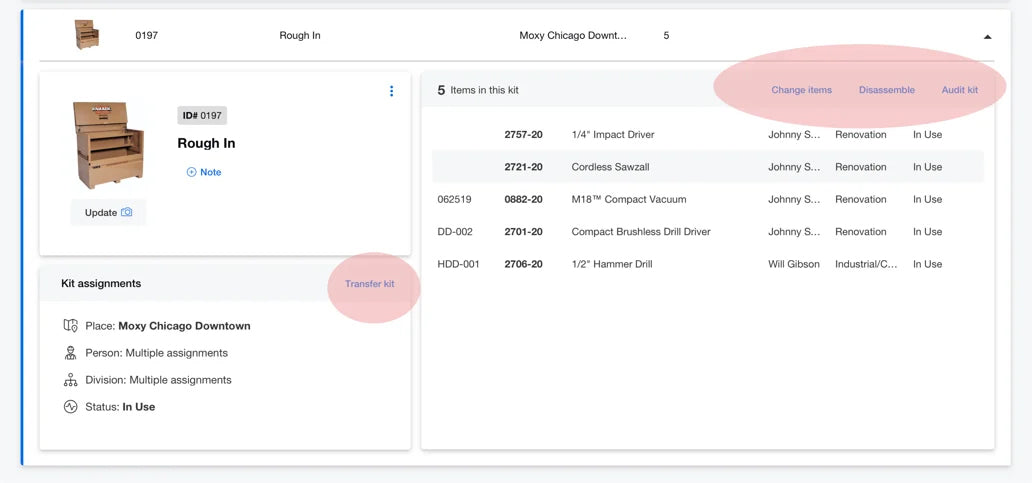Click the camera icon on Update
1032x483 pixels.
click(126, 213)
